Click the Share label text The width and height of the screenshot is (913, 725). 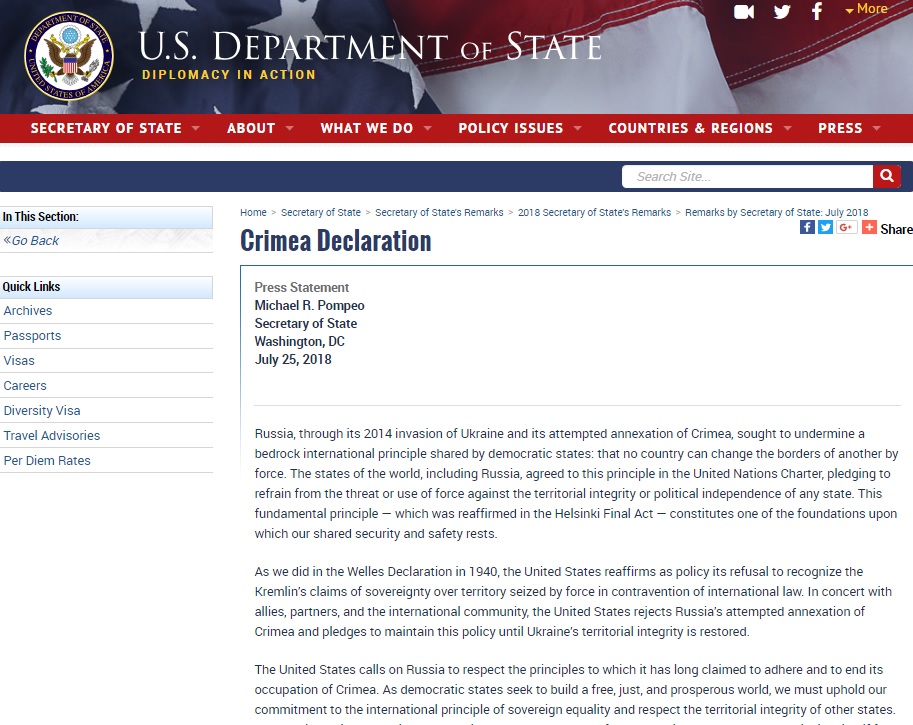[896, 229]
